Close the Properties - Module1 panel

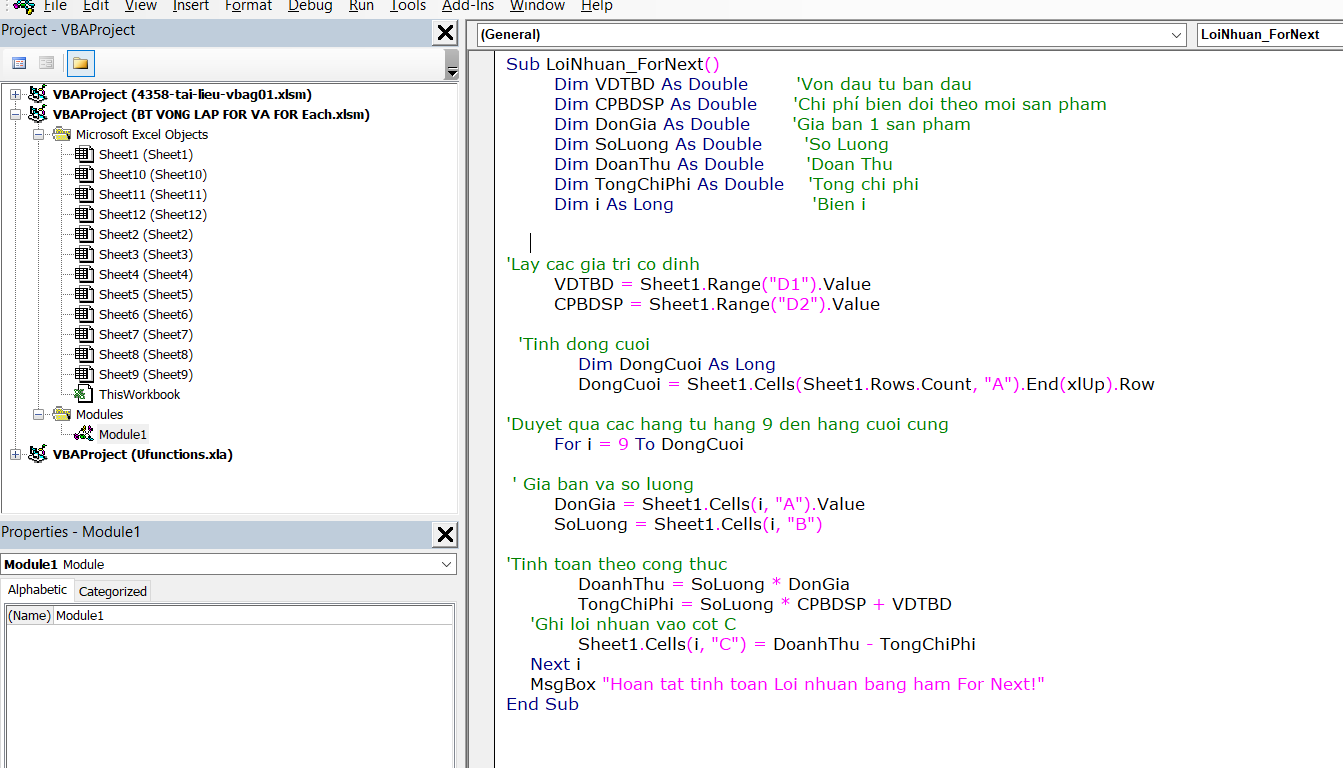(x=445, y=535)
